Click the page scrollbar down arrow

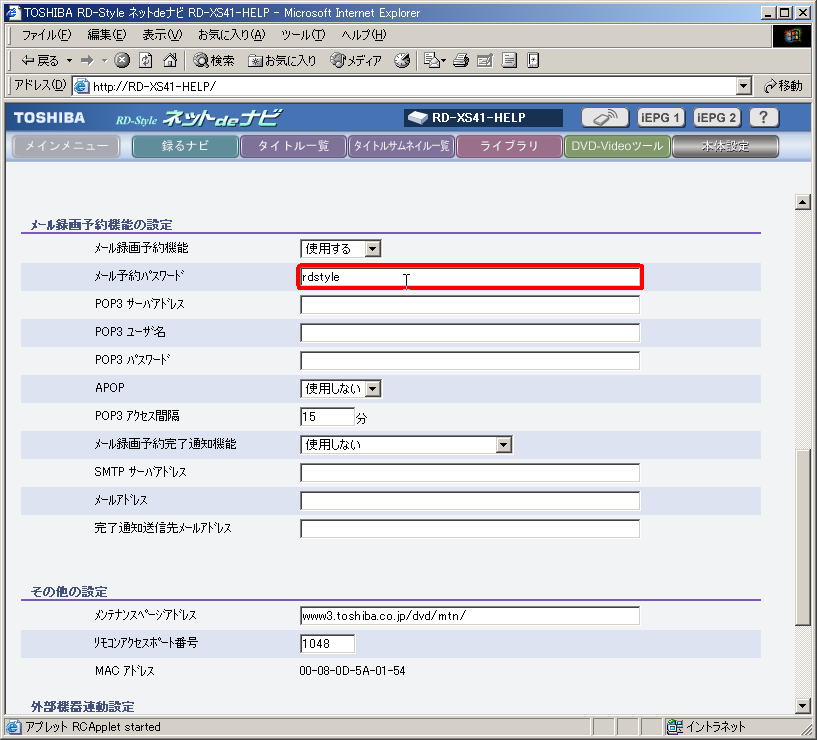pos(802,706)
